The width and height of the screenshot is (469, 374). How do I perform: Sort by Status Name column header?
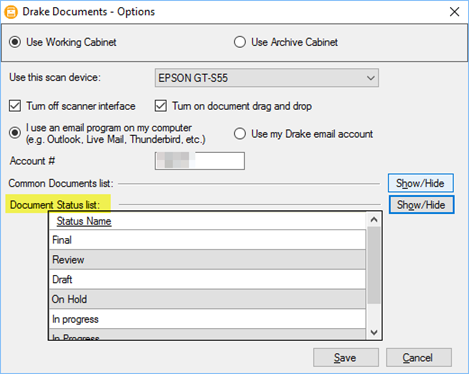(x=84, y=221)
